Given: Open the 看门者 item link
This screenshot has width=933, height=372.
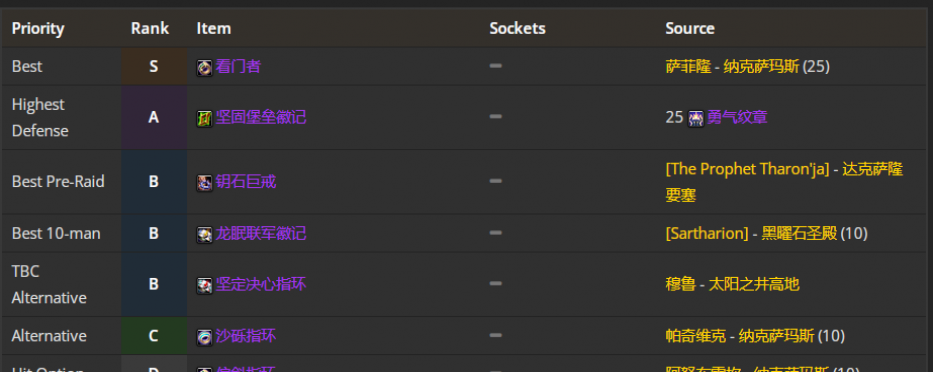Looking at the screenshot, I should click(238, 66).
